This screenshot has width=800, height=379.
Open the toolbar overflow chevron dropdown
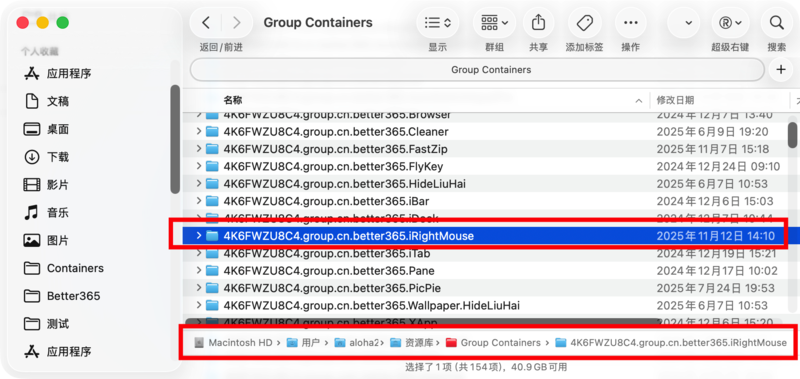pyautogui.click(x=688, y=23)
